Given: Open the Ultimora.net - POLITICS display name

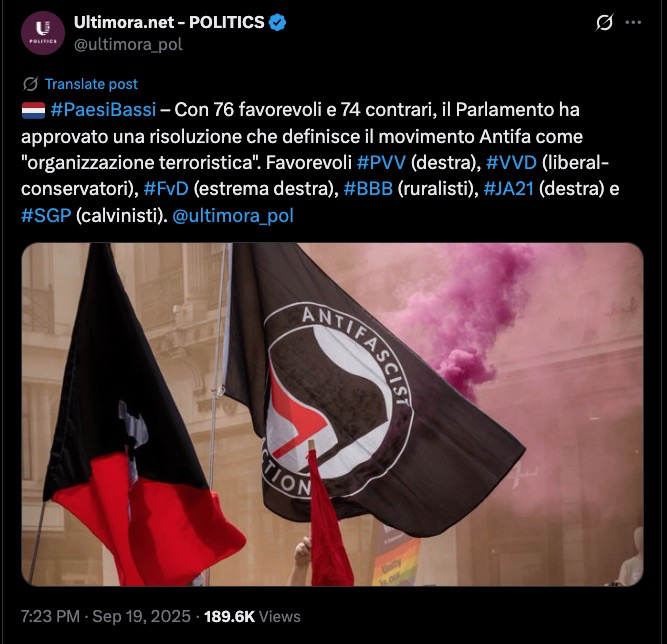Looking at the screenshot, I should [169, 23].
